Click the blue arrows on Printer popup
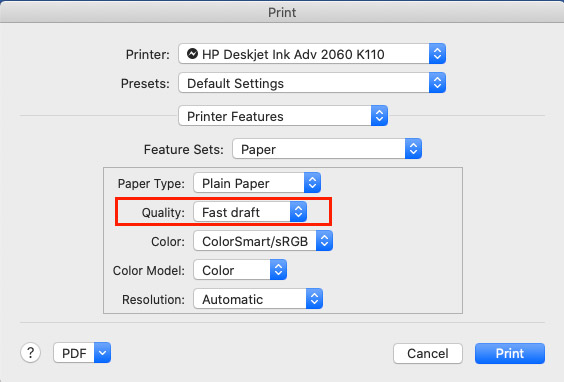 437,54
